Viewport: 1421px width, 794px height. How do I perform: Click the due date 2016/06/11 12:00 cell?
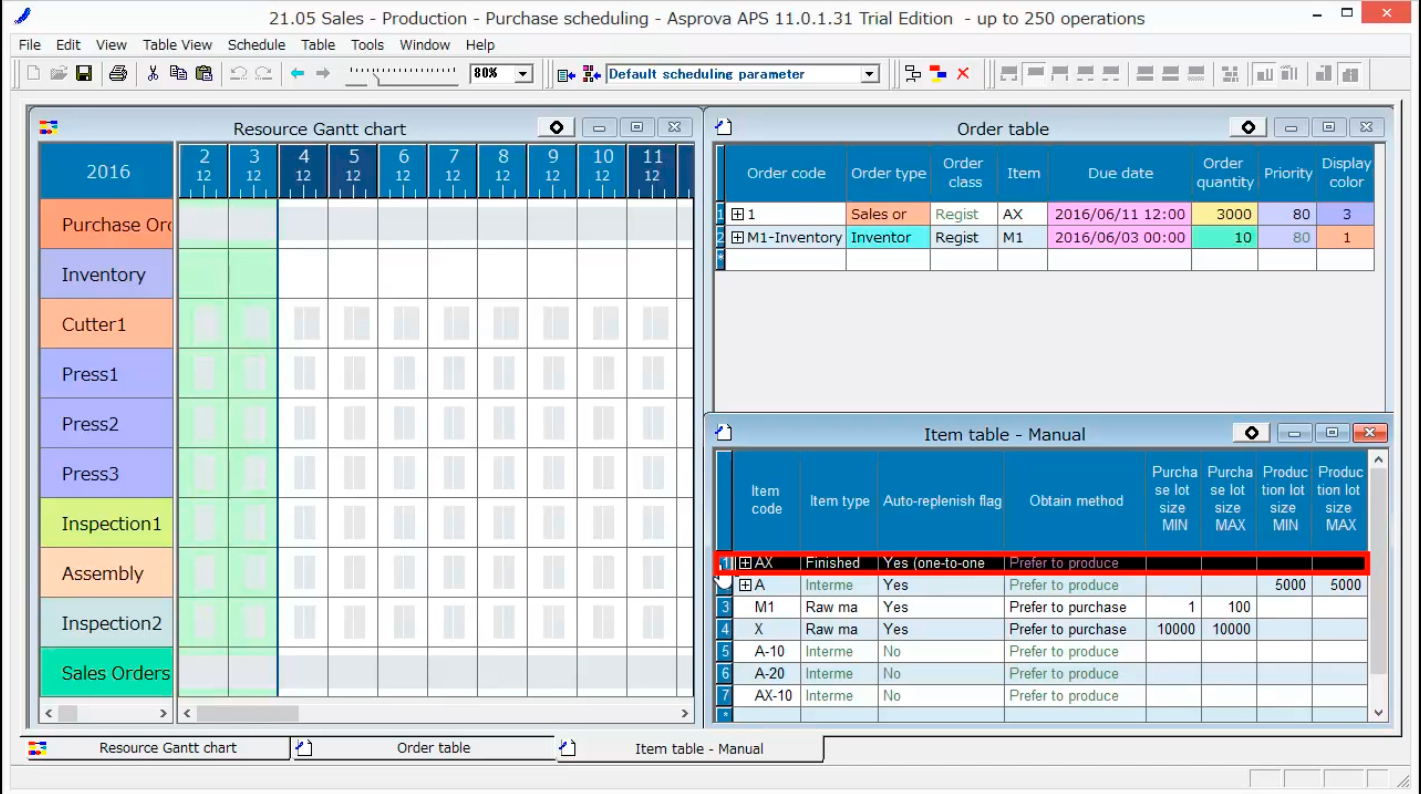1120,214
